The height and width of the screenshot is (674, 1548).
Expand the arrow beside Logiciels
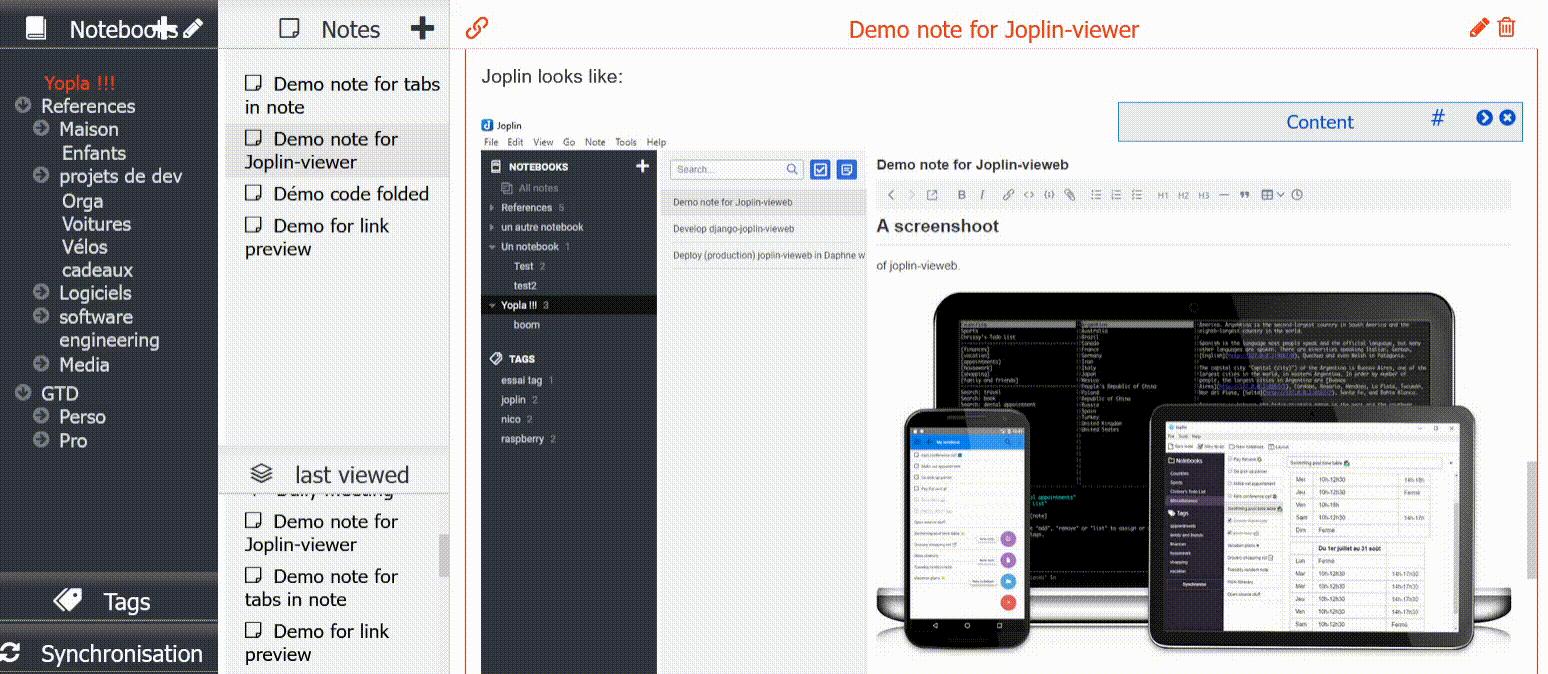tap(41, 292)
